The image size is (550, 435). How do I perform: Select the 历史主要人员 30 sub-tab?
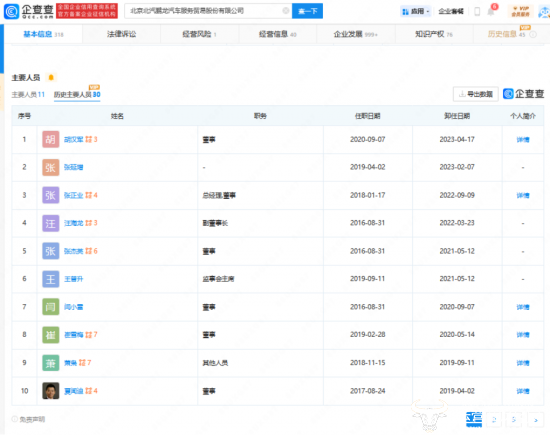click(77, 94)
